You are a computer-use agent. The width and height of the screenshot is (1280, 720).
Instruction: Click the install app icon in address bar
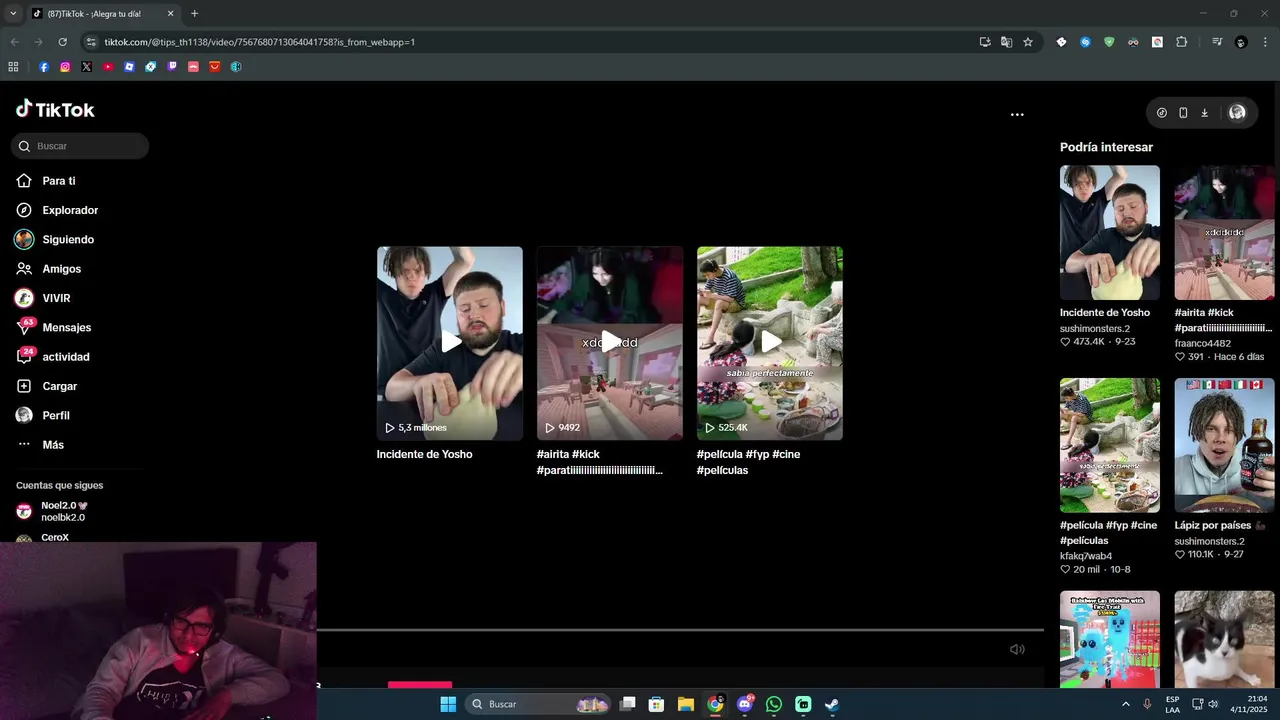985,42
